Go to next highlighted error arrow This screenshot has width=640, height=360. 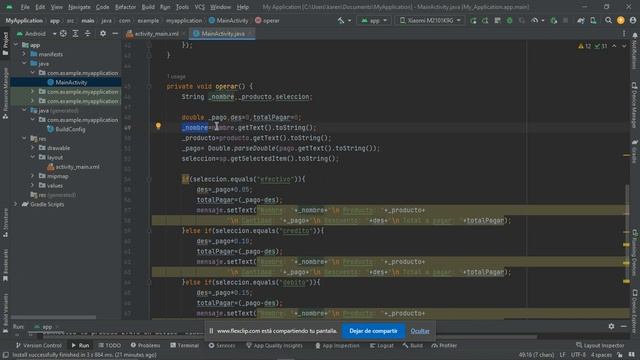click(x=624, y=46)
